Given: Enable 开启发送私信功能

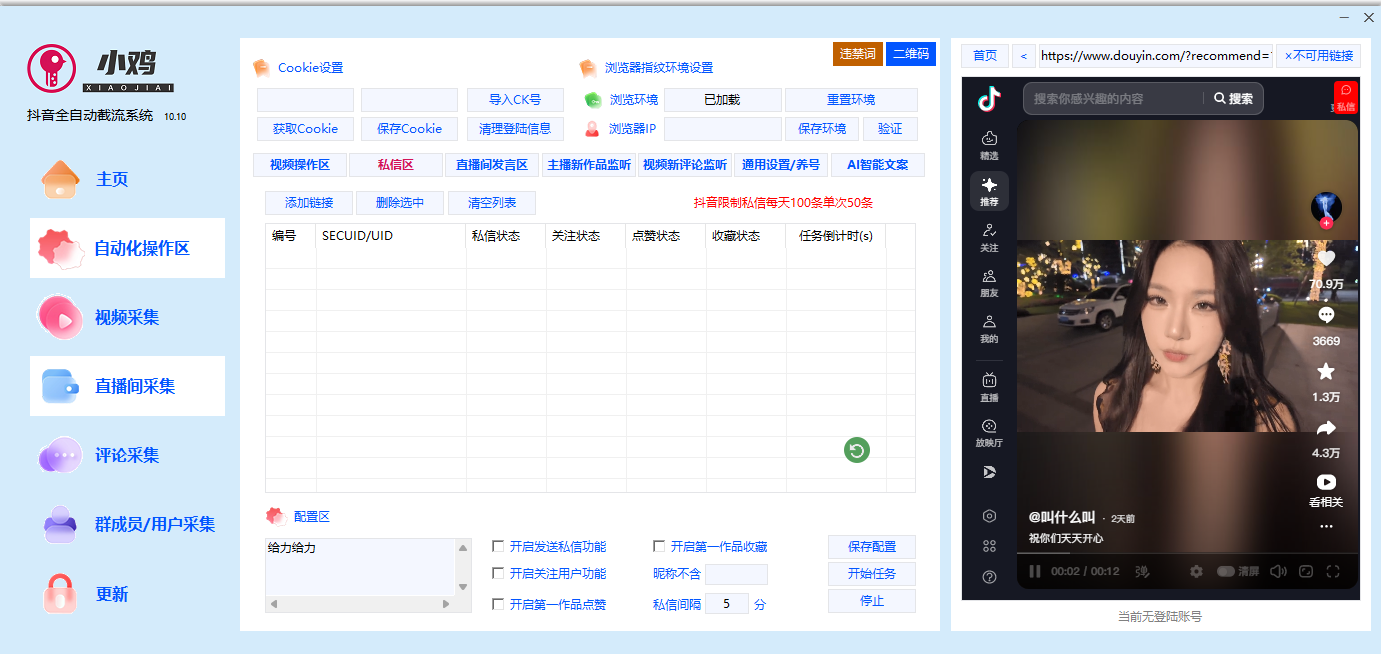Looking at the screenshot, I should point(497,545).
